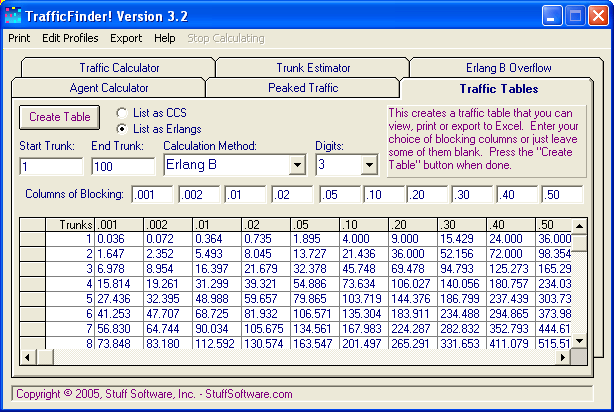Image resolution: width=614 pixels, height=412 pixels.
Task: Click the table cell 5.493
Action: 217,254
